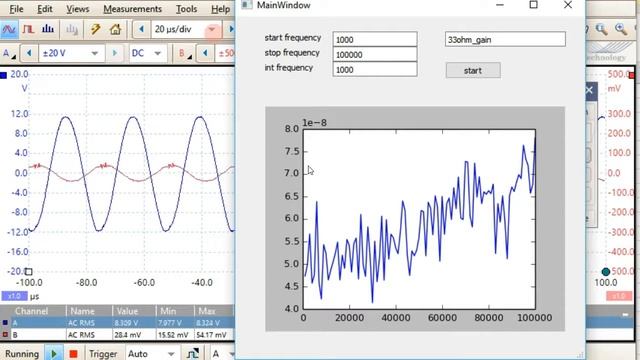Click the red x1.0 Channel B zoom button
This screenshot has height=360, width=640.
point(619,296)
